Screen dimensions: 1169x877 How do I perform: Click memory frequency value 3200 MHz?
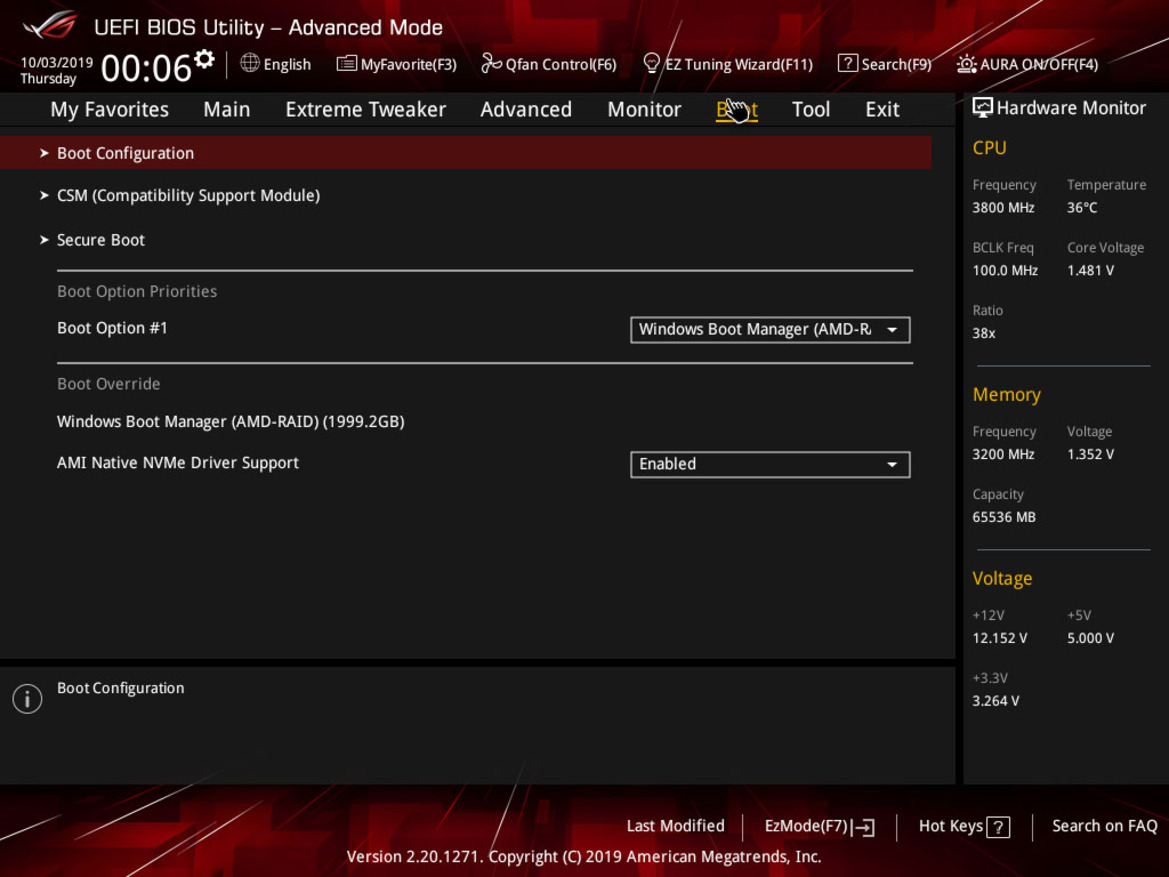pos(1003,454)
